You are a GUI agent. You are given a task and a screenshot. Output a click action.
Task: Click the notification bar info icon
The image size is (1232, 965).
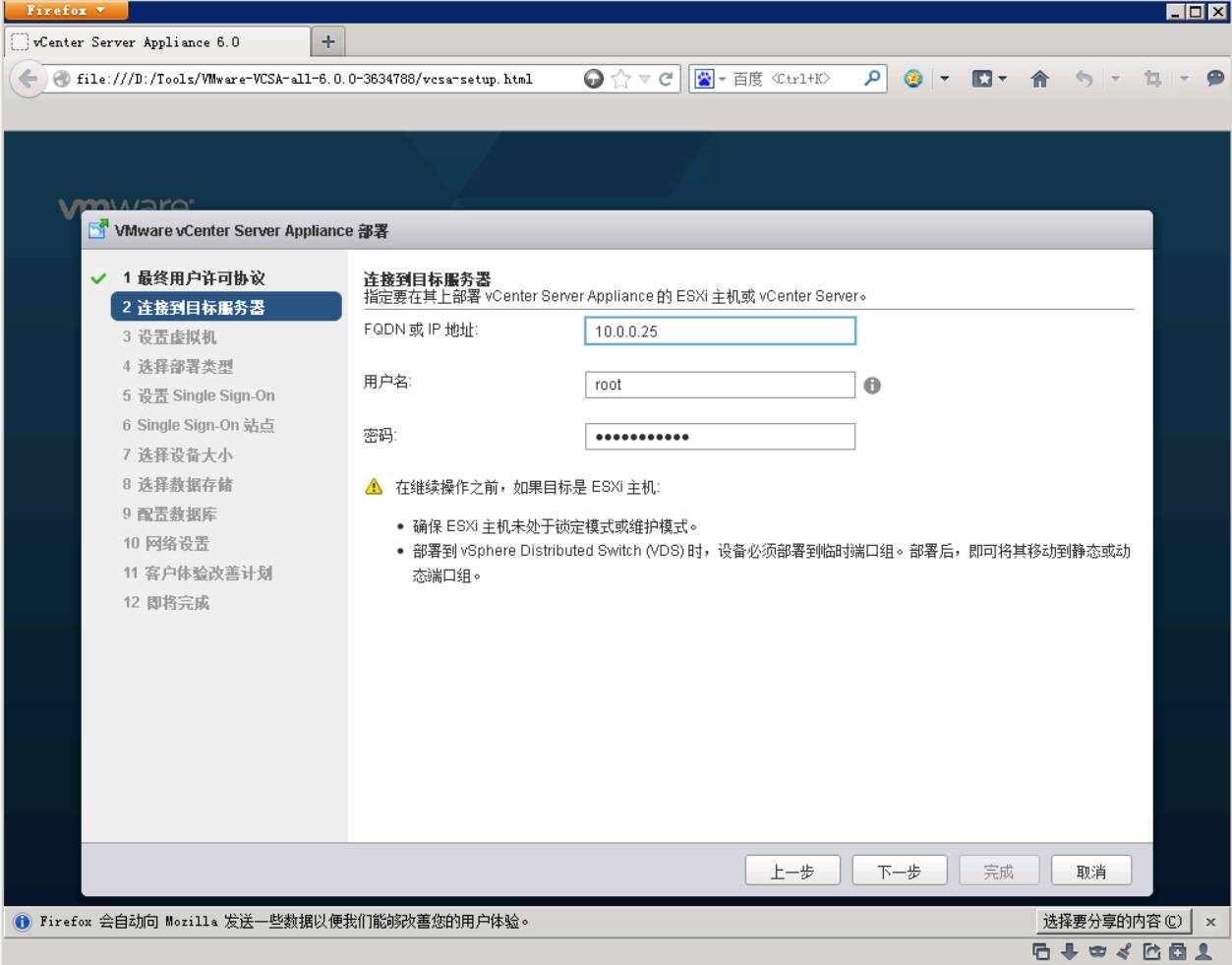[x=22, y=922]
